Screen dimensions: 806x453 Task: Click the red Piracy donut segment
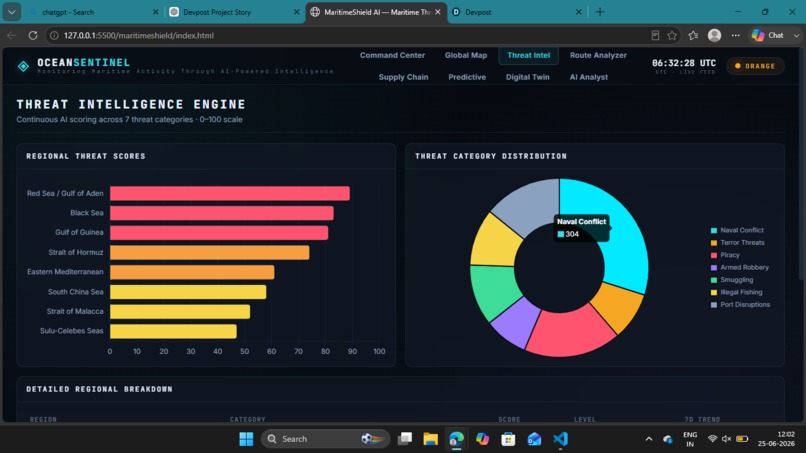point(571,333)
